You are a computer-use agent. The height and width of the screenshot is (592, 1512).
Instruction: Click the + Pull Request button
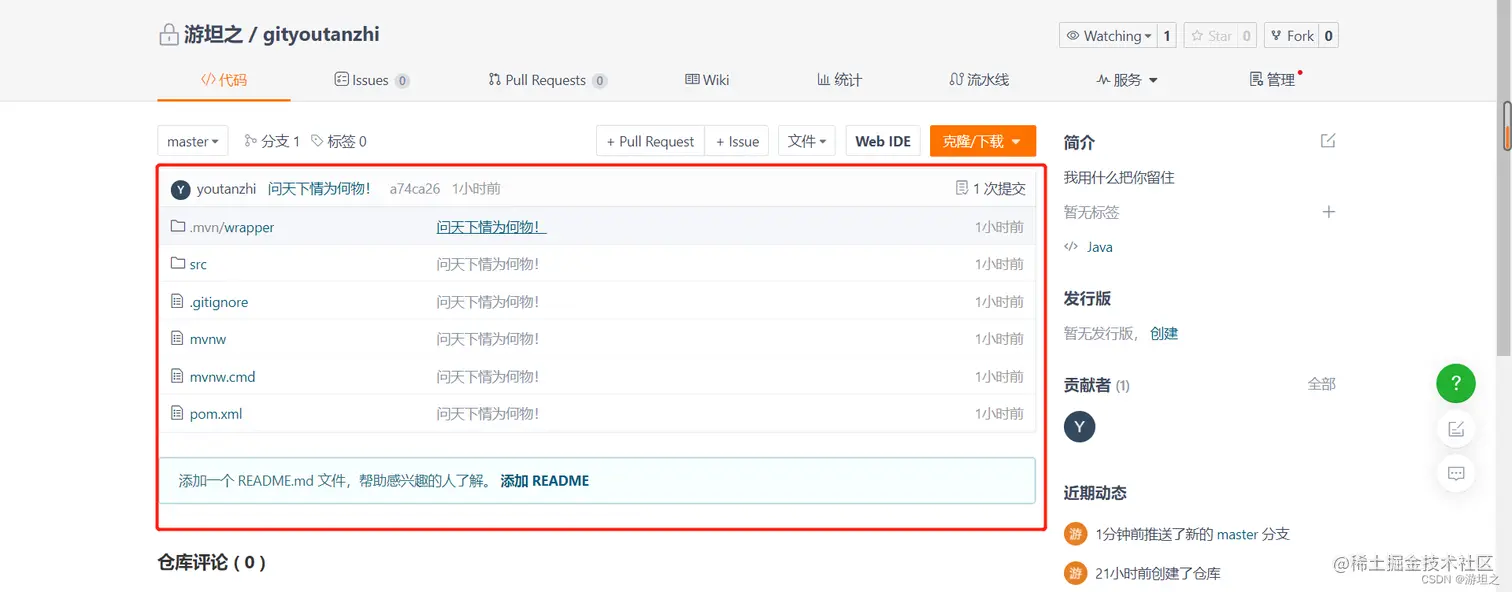click(x=651, y=141)
